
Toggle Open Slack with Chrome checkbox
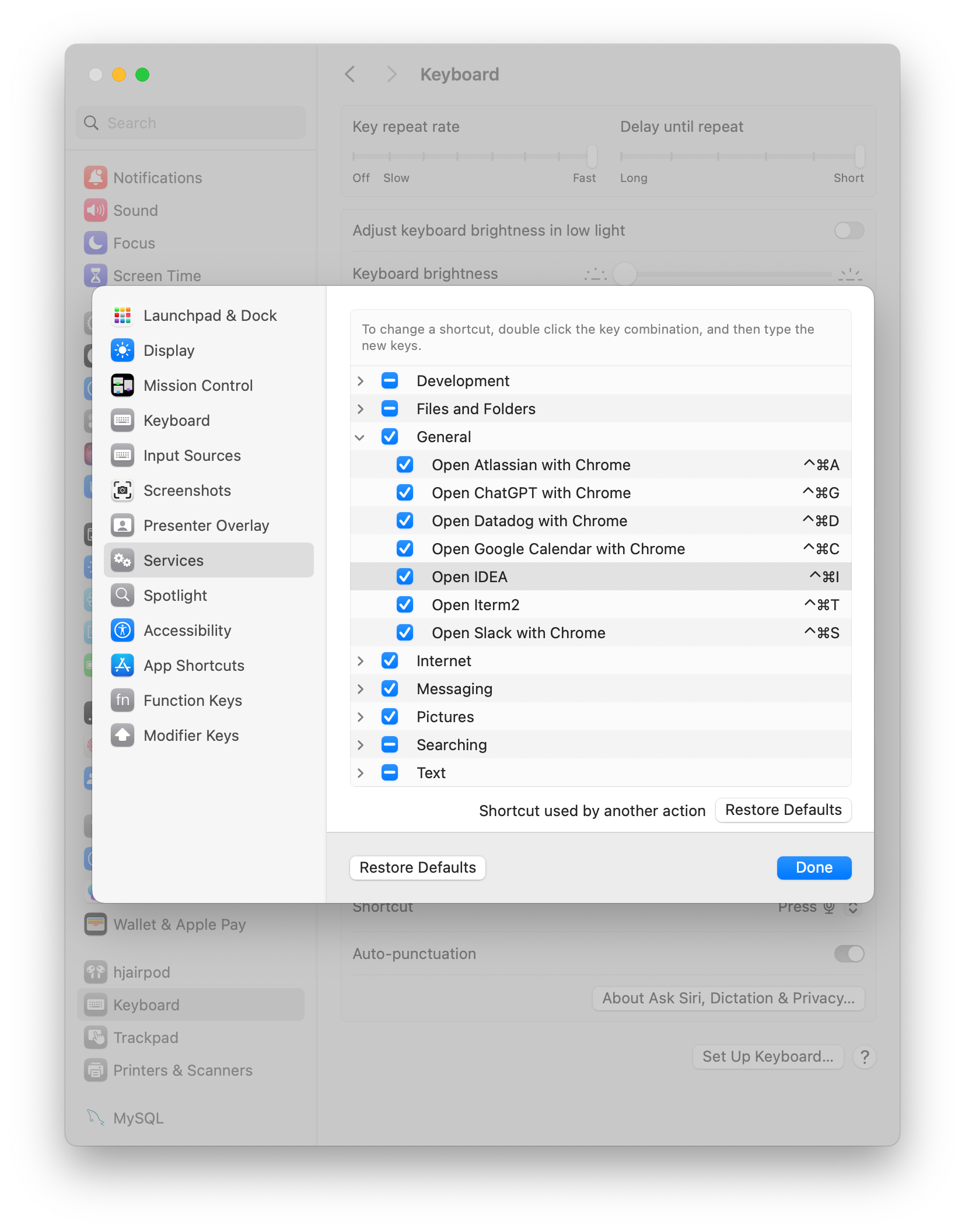click(x=405, y=633)
